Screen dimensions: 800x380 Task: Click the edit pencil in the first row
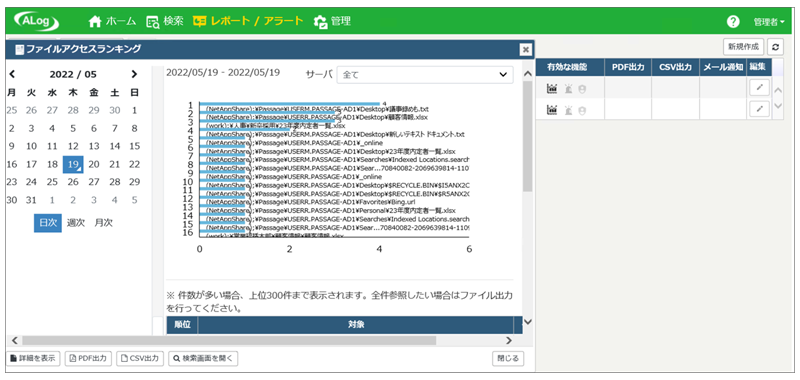pos(760,88)
